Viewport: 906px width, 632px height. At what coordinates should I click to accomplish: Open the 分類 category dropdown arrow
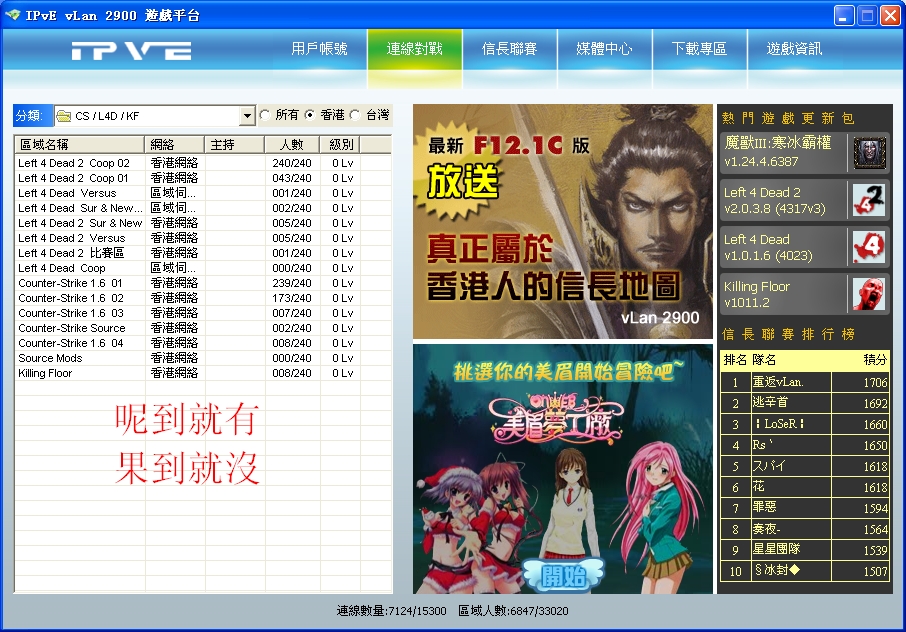point(247,116)
